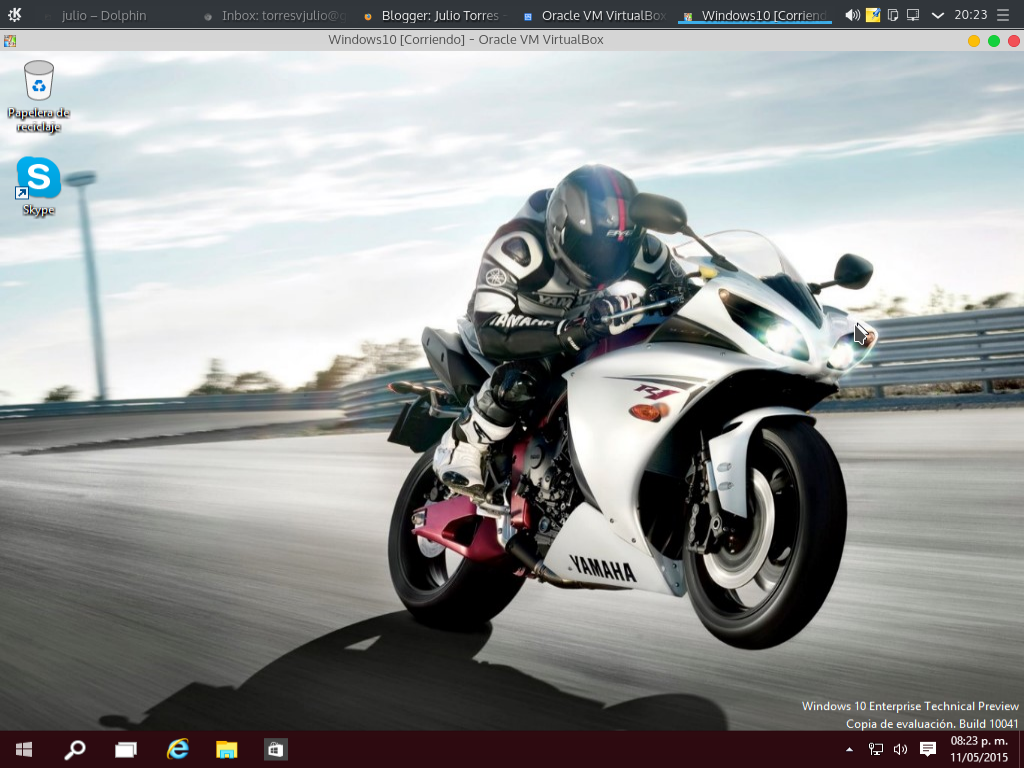
Task: Open the Windows Store taskbar icon
Action: click(x=276, y=749)
